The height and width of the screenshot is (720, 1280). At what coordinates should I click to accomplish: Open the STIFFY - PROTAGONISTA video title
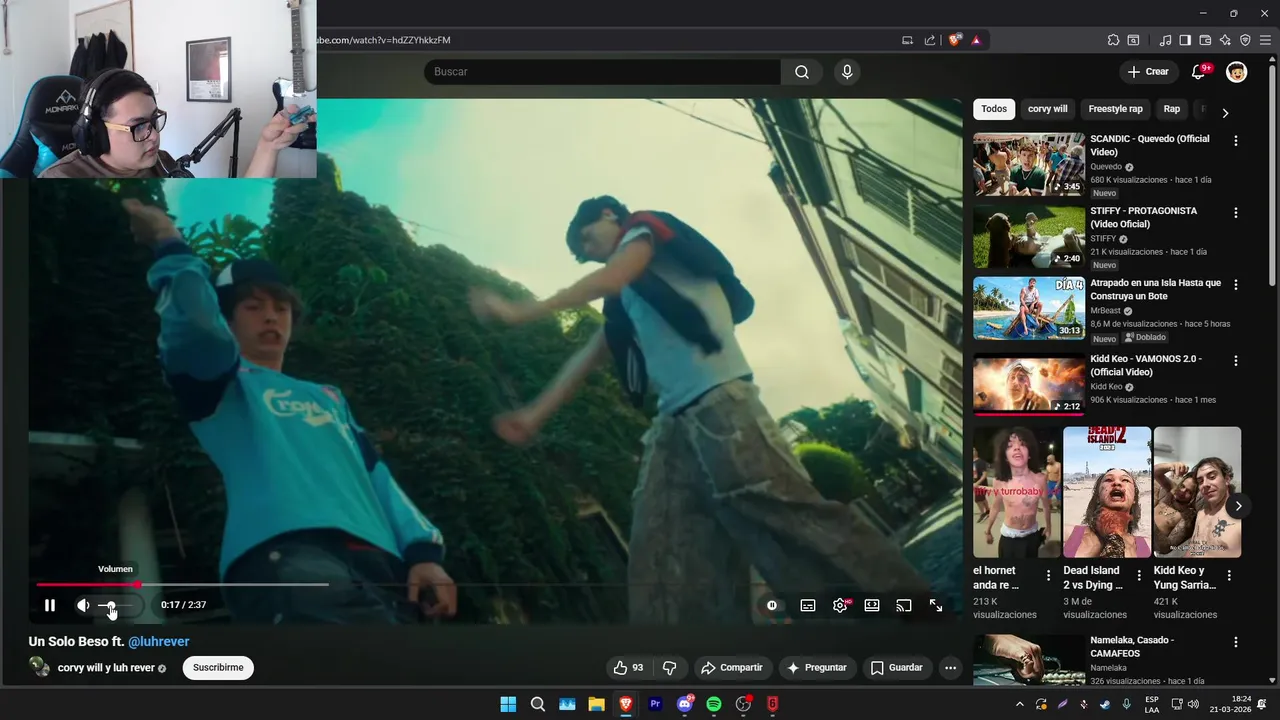click(x=1143, y=217)
